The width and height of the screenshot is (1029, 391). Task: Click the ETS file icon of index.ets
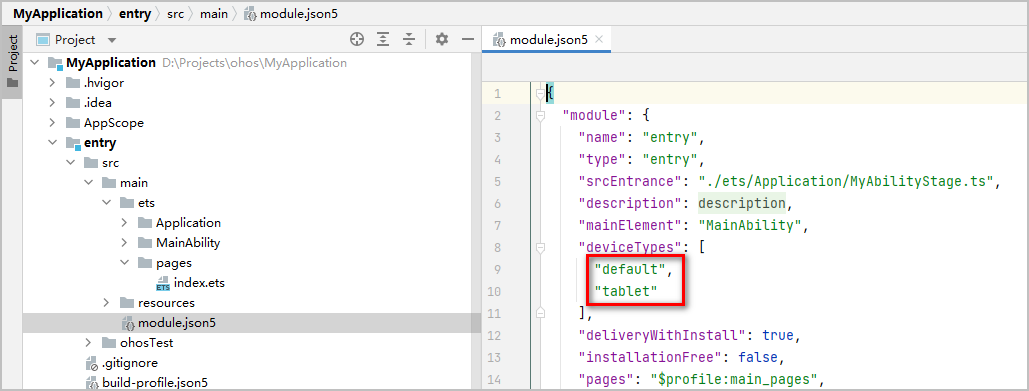point(162,283)
